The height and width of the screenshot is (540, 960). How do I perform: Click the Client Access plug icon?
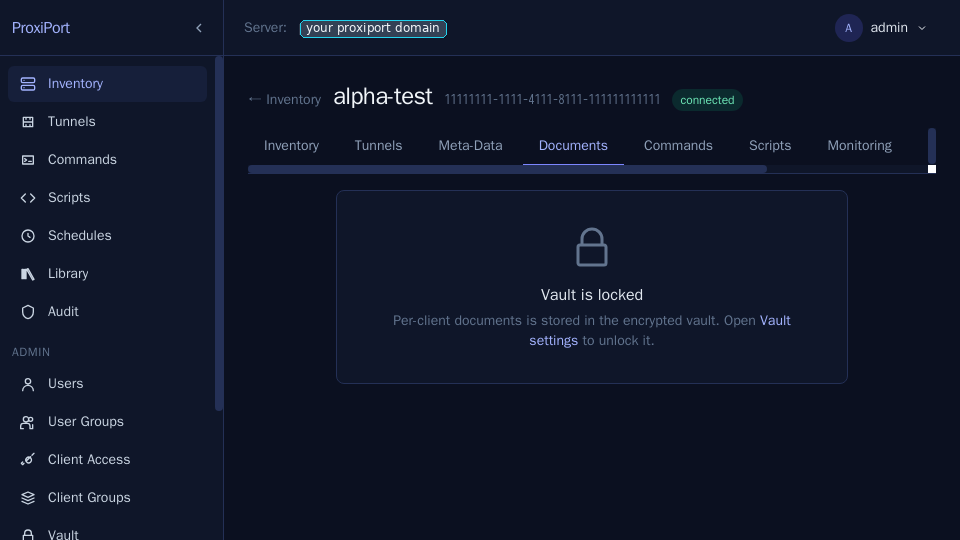[28, 460]
